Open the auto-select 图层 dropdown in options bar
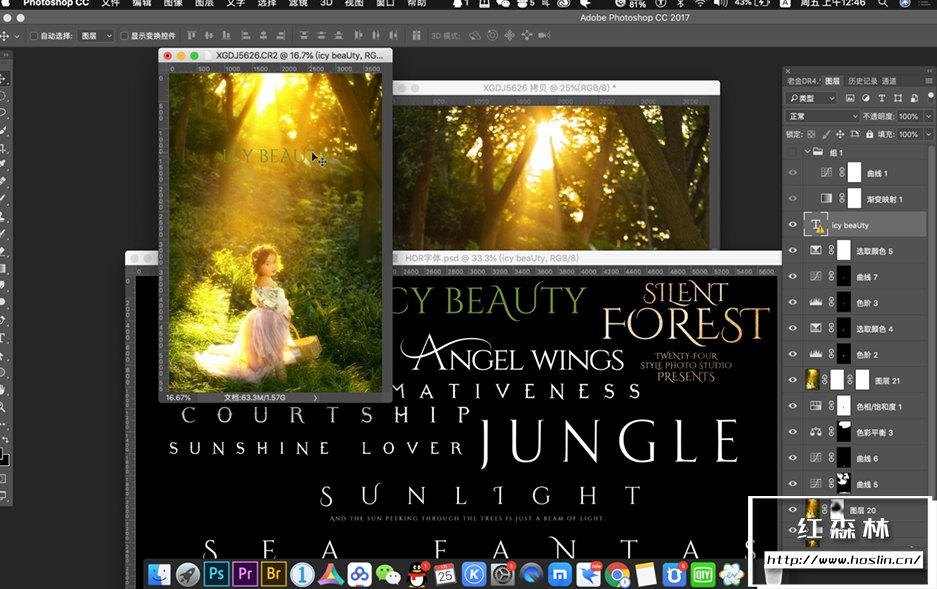The width and height of the screenshot is (937, 589). tap(96, 36)
